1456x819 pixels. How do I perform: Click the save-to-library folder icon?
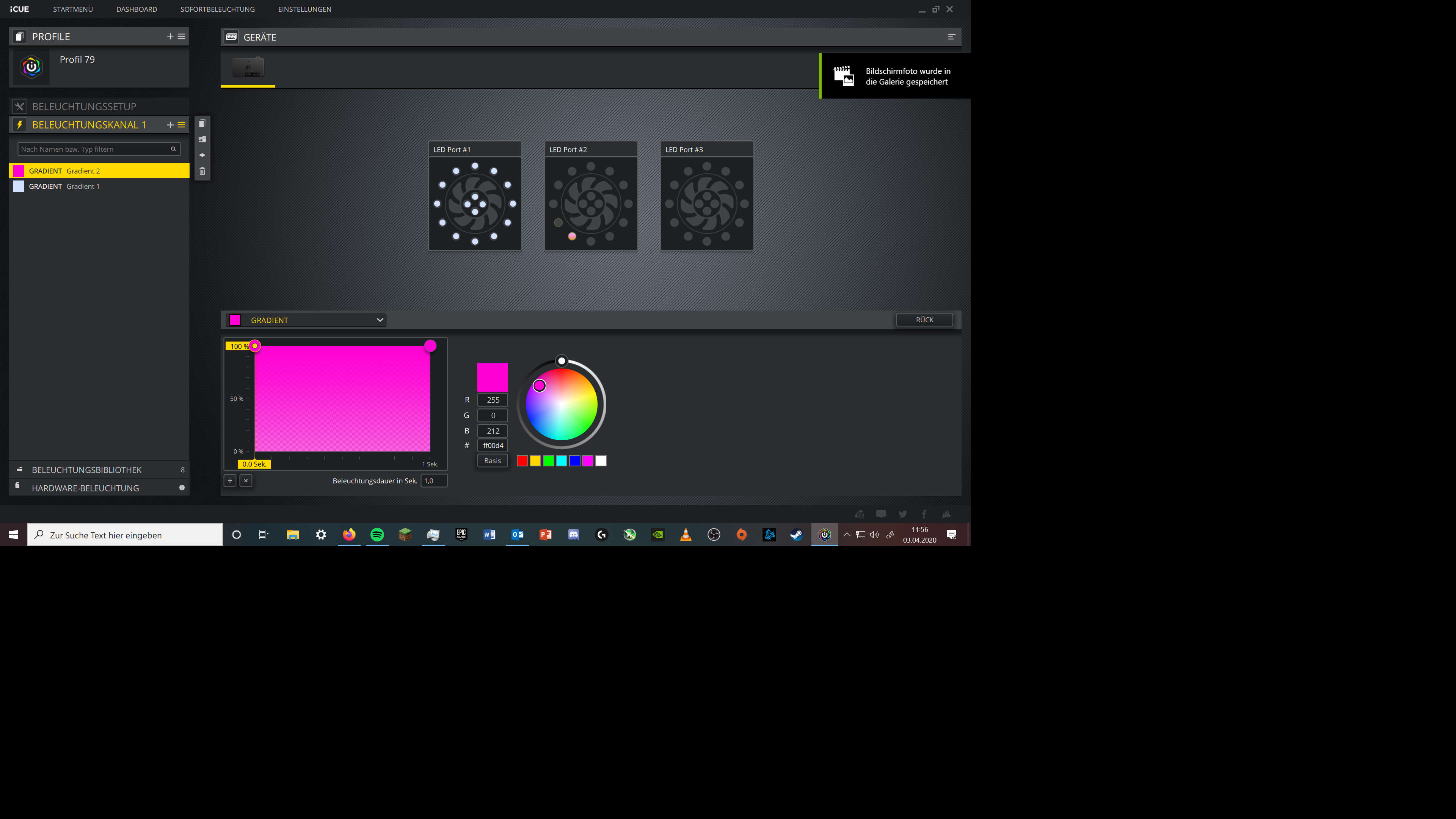point(202,139)
